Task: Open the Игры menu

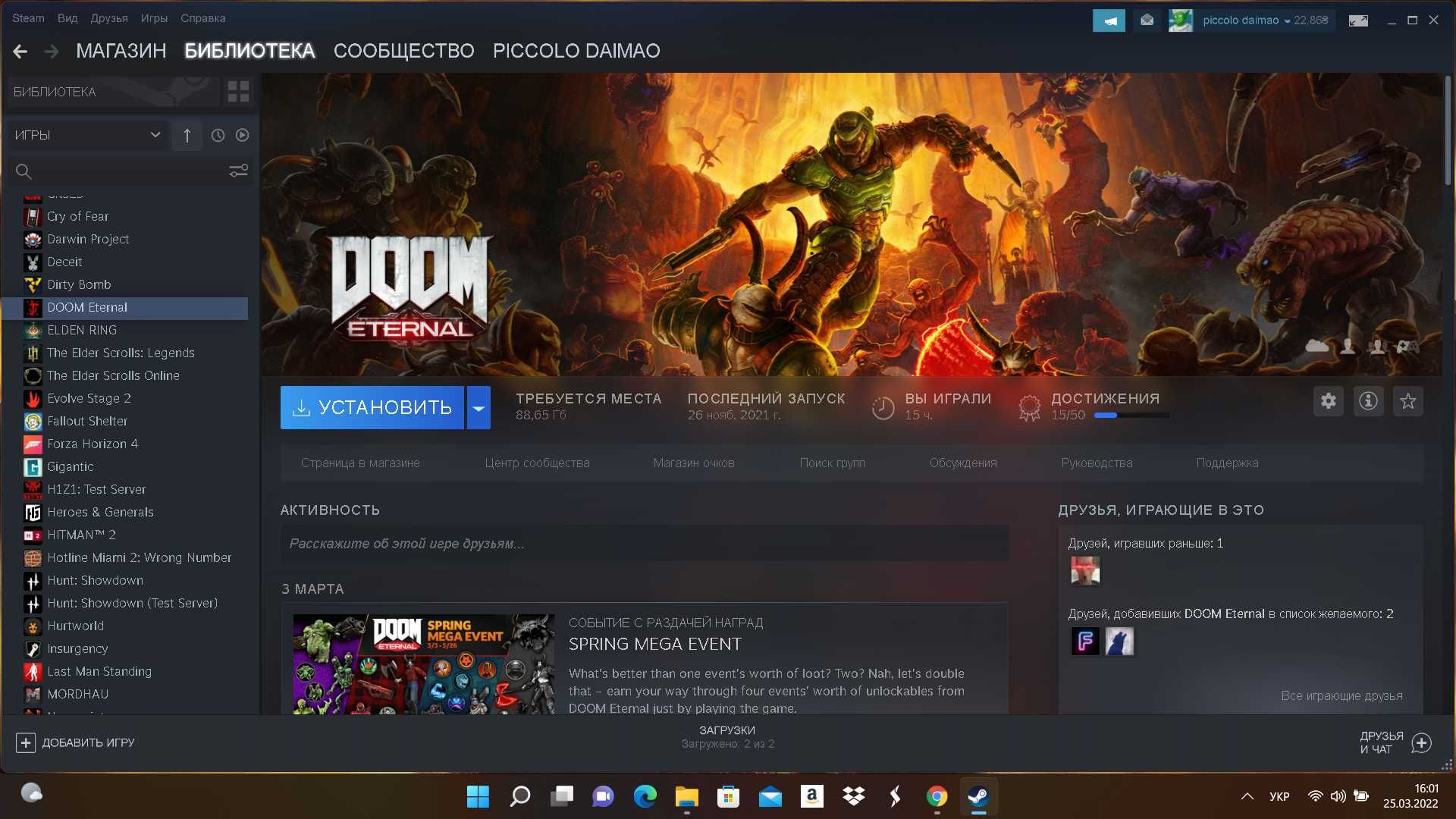Action: [x=154, y=18]
